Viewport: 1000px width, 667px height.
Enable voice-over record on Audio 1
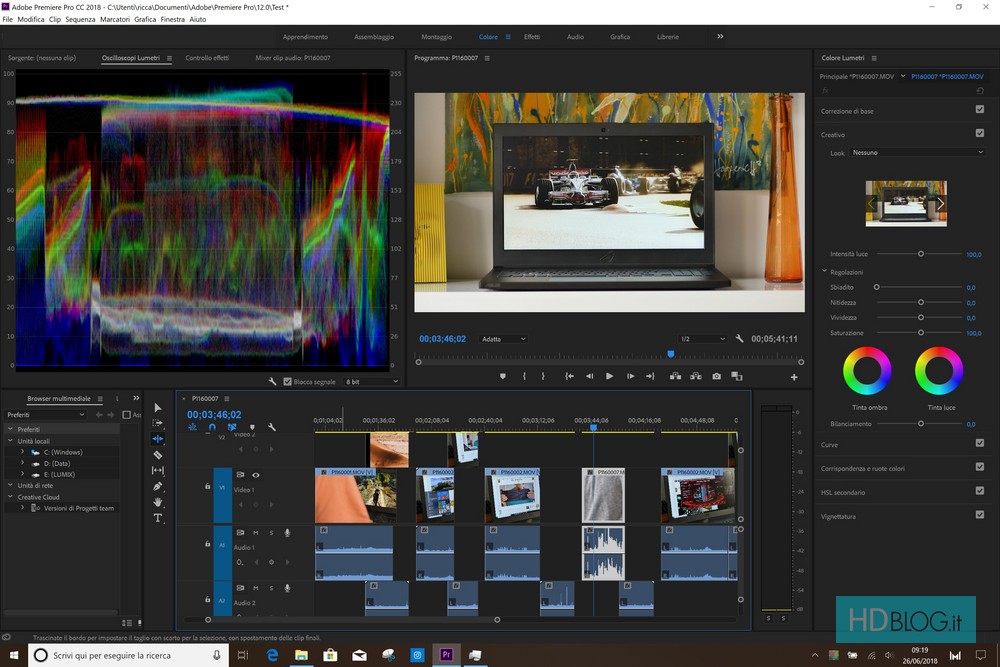[x=287, y=532]
